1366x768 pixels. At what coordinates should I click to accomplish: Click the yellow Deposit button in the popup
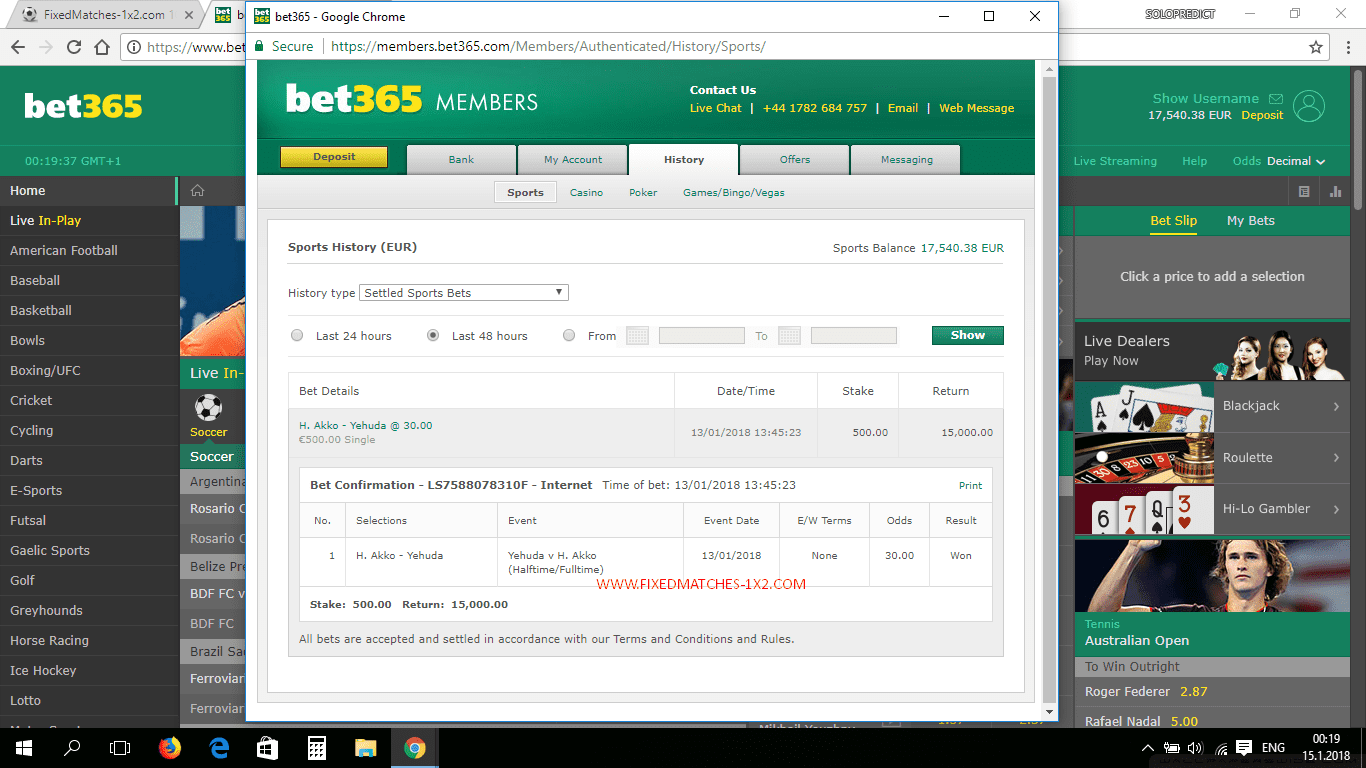point(333,157)
